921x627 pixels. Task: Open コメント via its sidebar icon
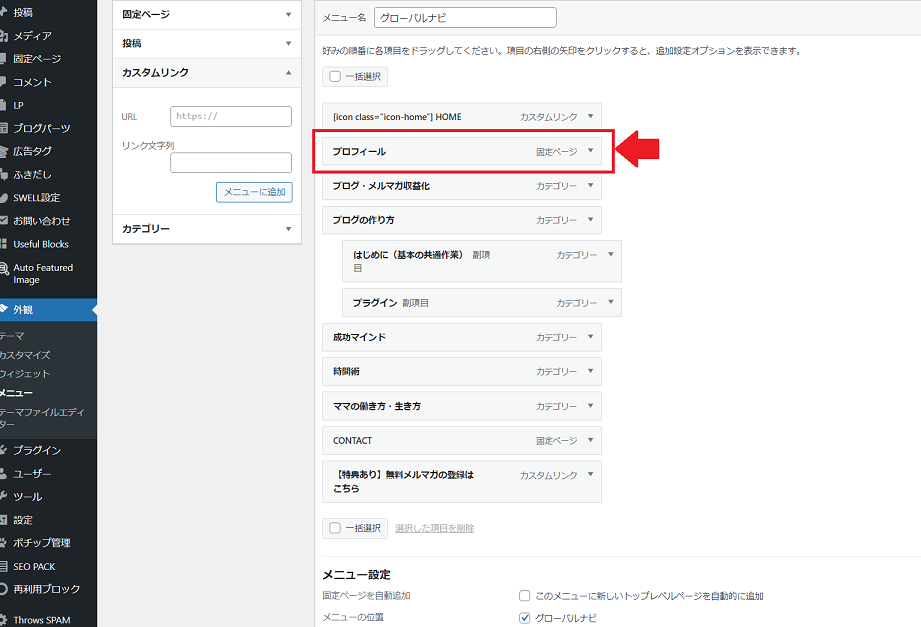[x=3, y=82]
